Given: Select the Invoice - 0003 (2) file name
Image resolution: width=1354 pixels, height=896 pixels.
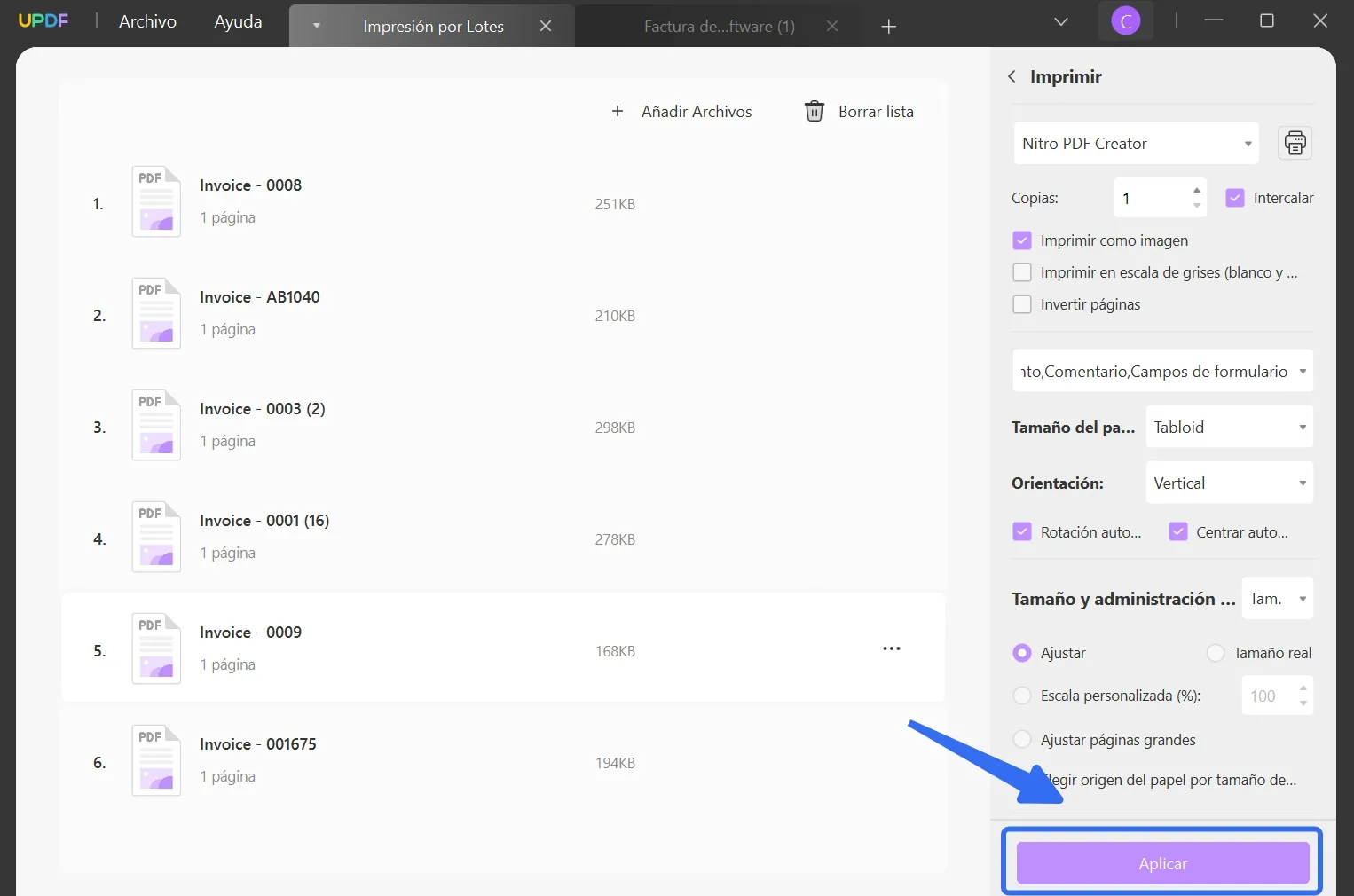Looking at the screenshot, I should [x=263, y=409].
